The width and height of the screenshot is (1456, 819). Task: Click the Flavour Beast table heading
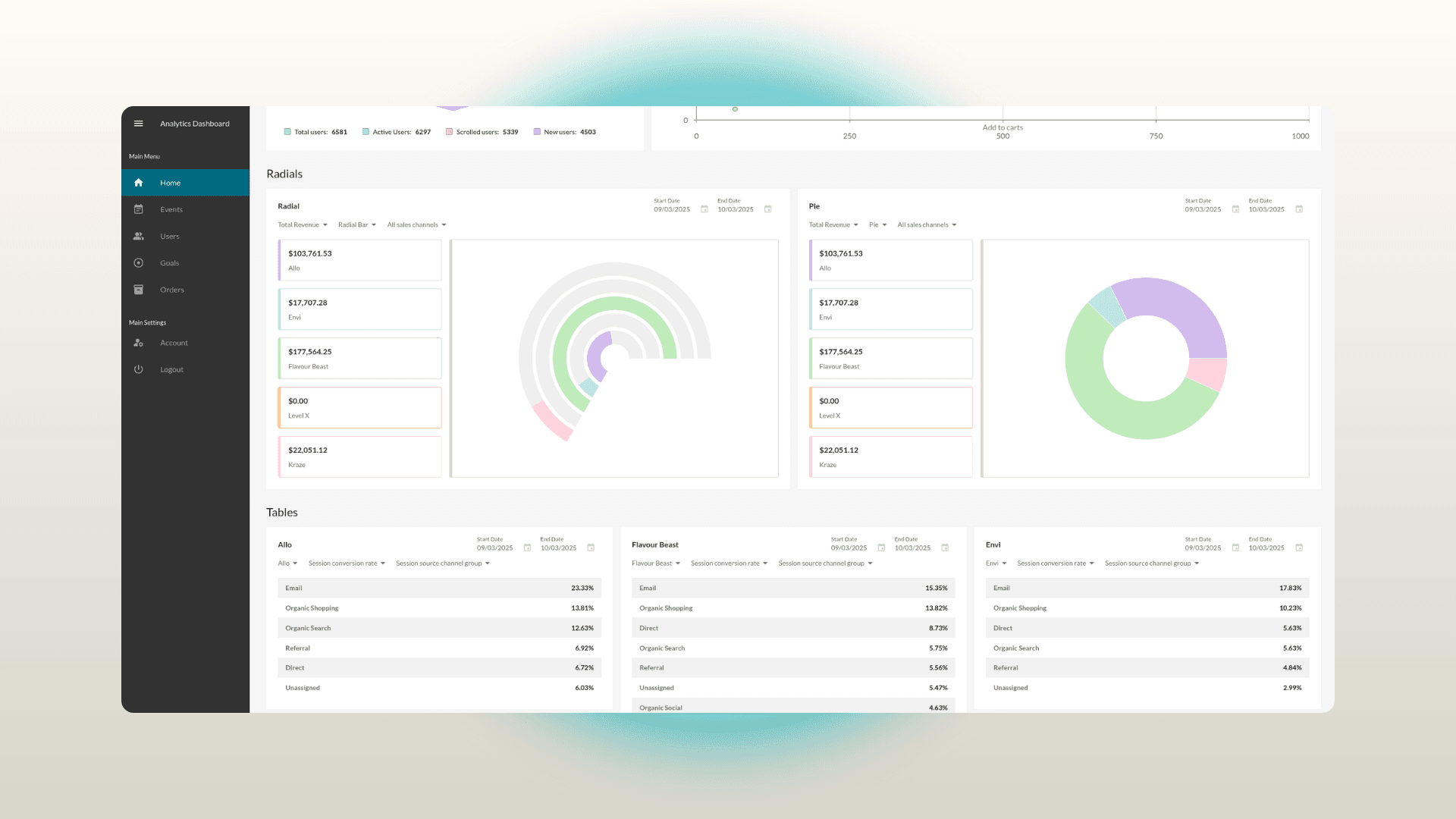[654, 544]
